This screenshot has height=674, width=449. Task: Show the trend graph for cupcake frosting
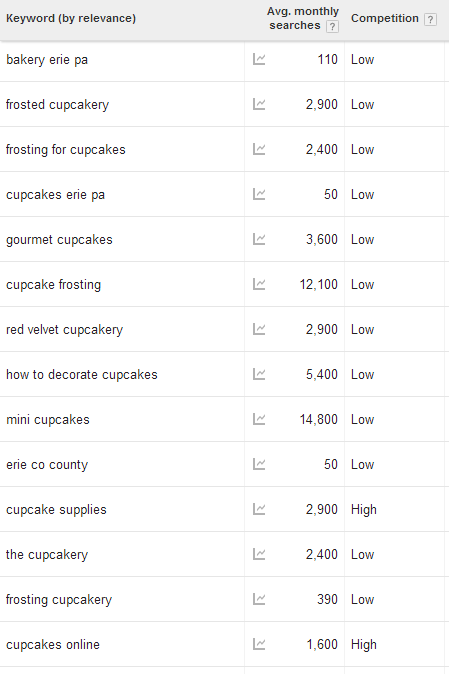[x=259, y=284]
